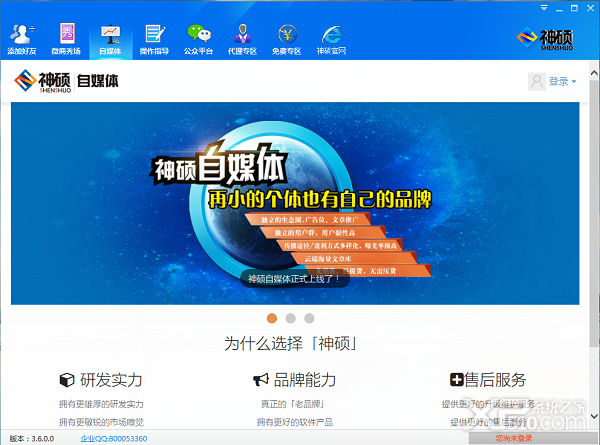Open the 操作指导 guide icon

(x=154, y=39)
